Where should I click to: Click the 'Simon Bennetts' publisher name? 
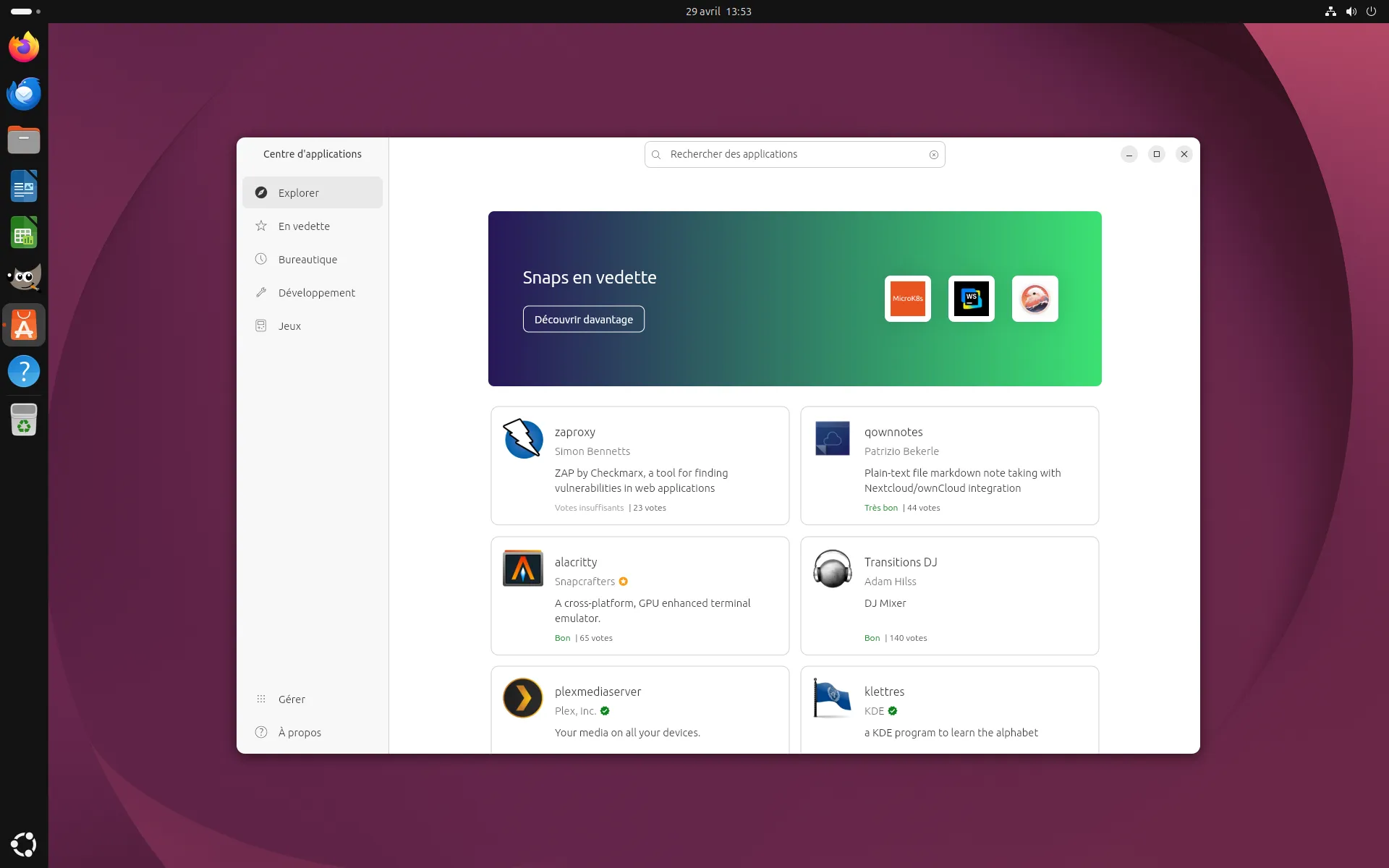(592, 451)
